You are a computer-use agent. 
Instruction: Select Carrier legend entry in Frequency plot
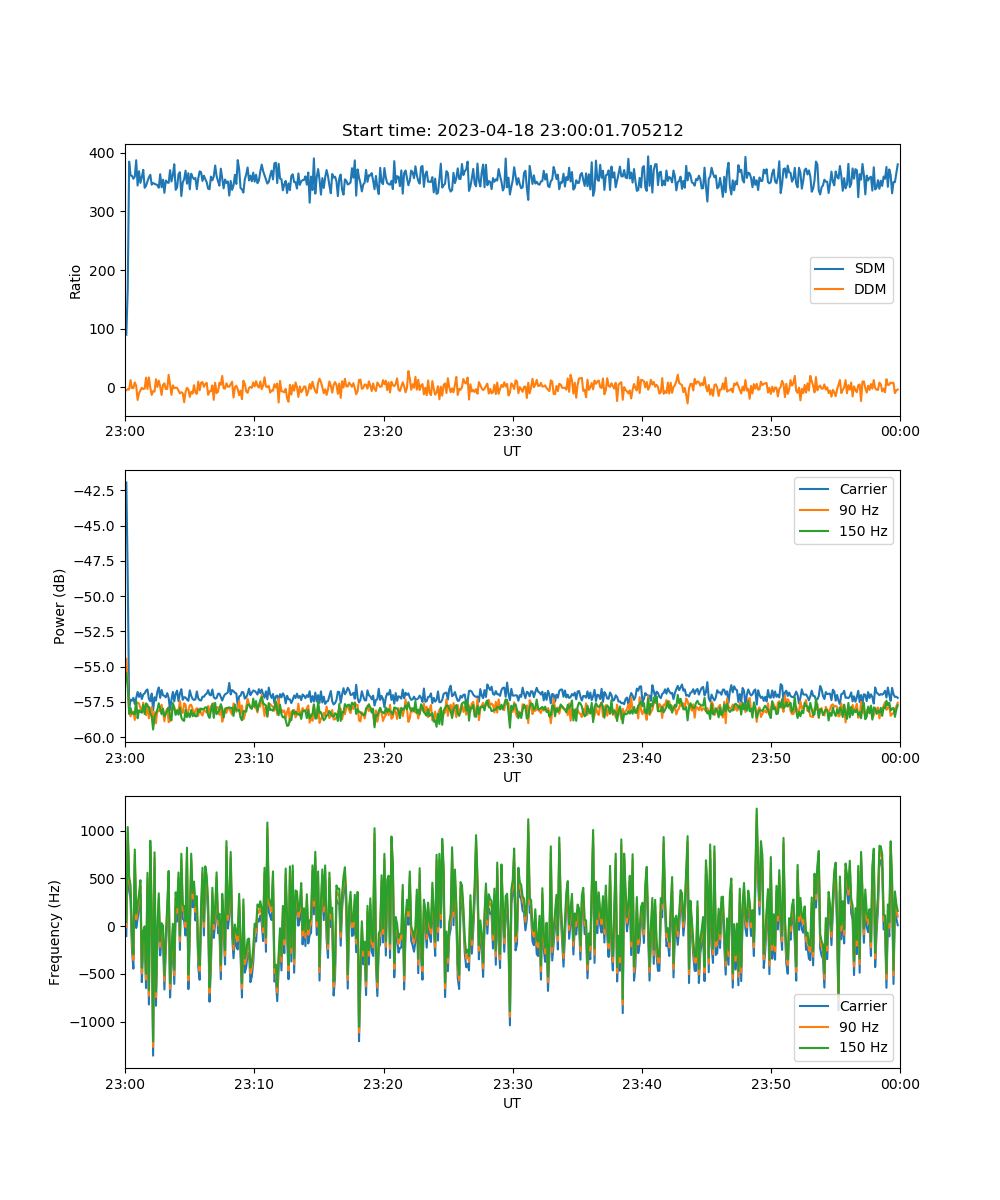[844, 1006]
